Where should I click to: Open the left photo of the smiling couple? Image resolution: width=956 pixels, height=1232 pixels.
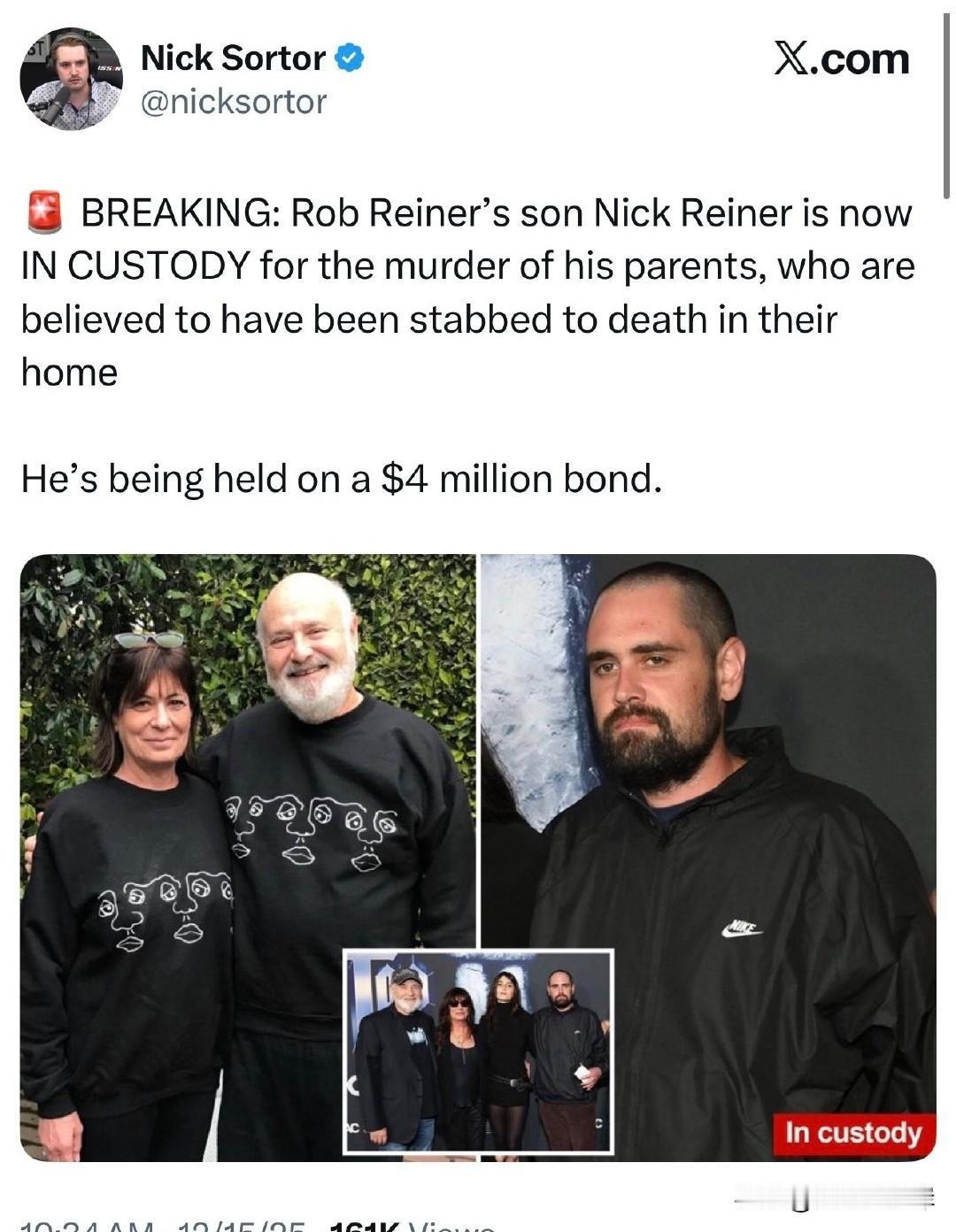(x=248, y=858)
